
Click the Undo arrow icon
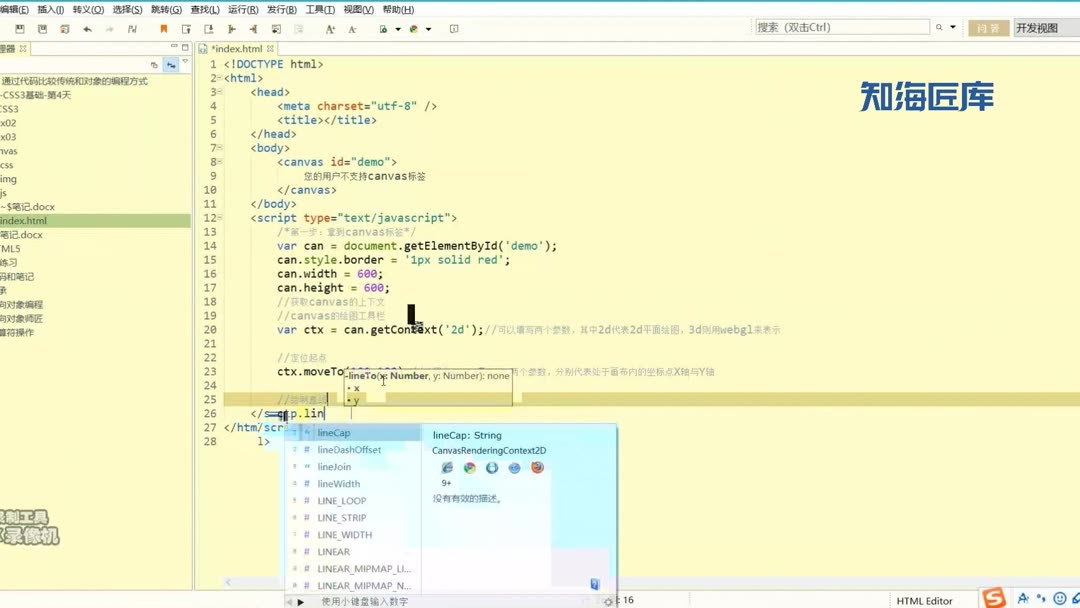86,29
